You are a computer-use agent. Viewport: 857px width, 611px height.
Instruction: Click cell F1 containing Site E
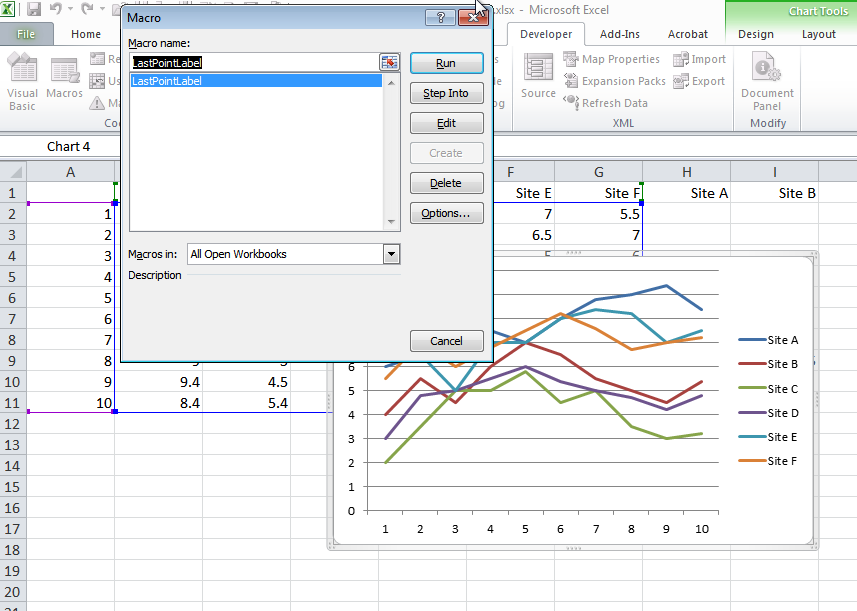[524, 193]
